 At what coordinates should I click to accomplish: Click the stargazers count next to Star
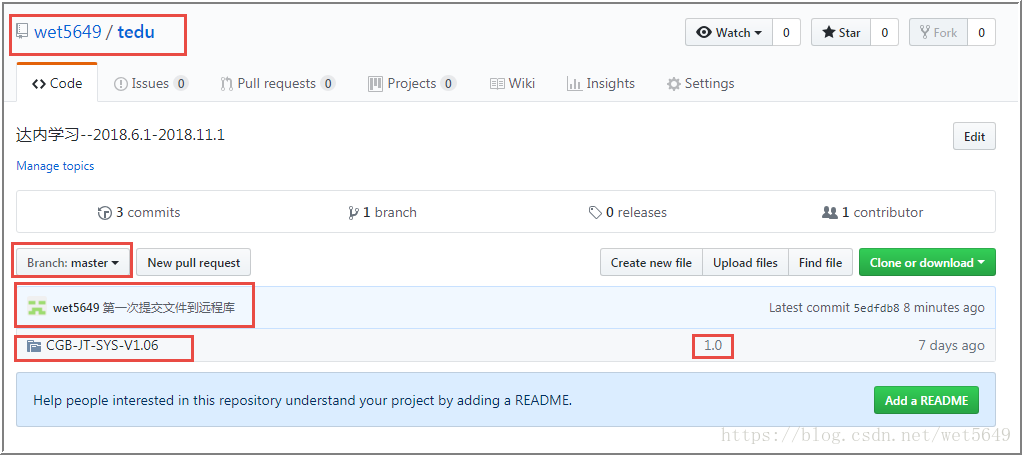884,33
